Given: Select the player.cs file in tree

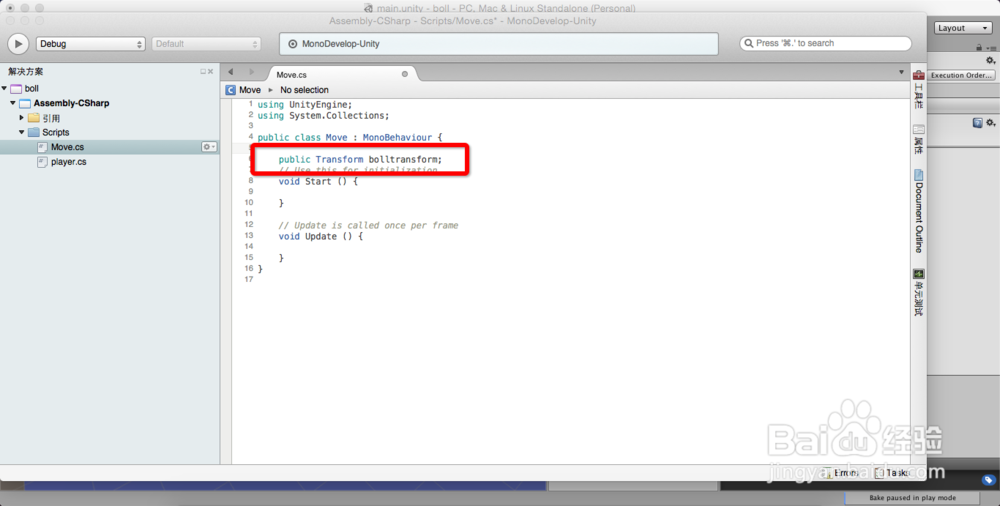Looking at the screenshot, I should coord(68,162).
